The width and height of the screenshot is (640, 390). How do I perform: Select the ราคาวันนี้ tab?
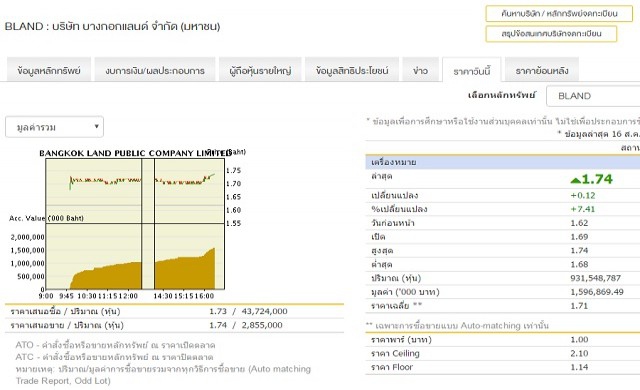(471, 71)
